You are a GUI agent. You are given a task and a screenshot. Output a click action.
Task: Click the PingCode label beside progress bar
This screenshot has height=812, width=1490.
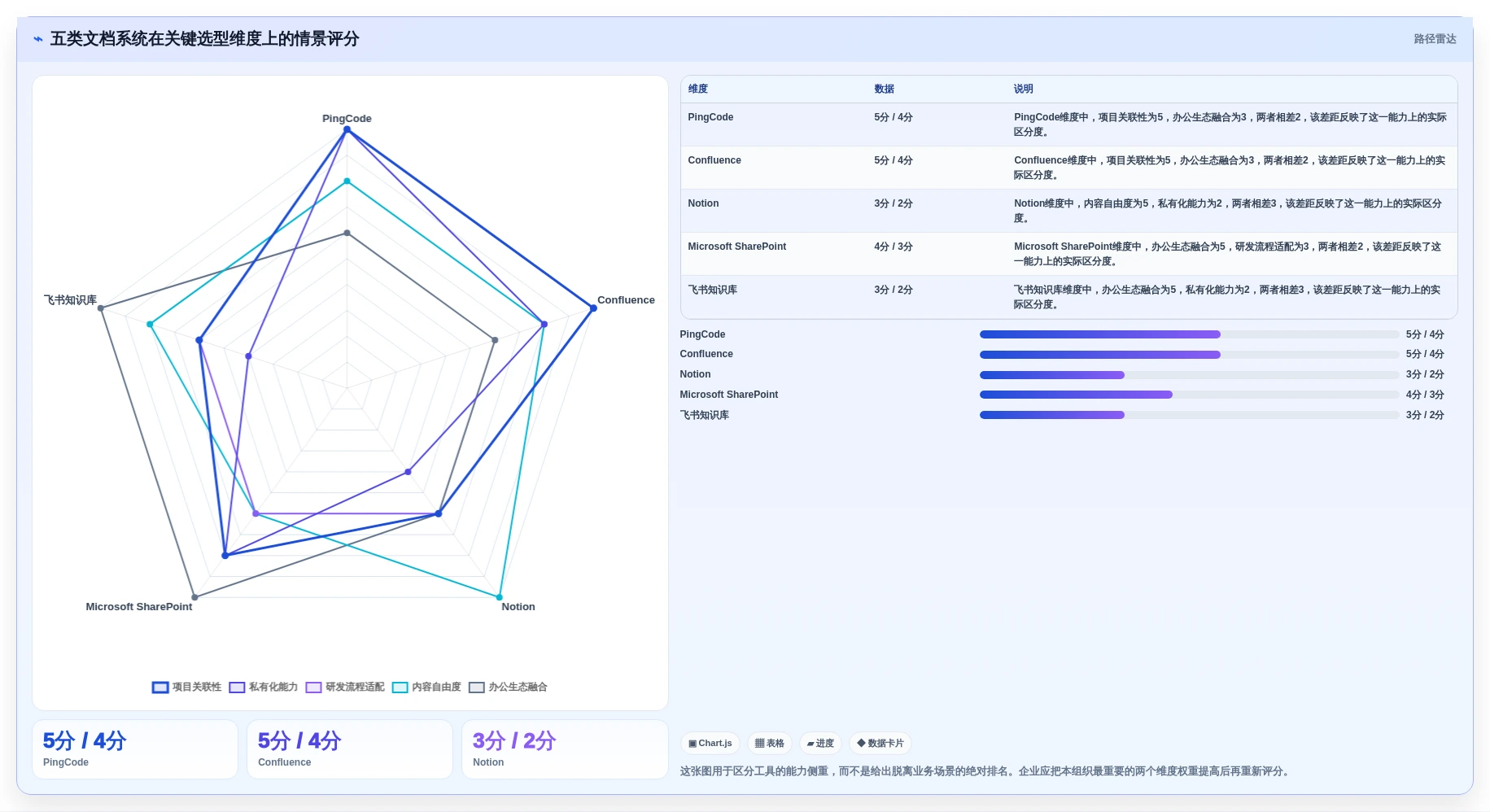[x=702, y=334]
